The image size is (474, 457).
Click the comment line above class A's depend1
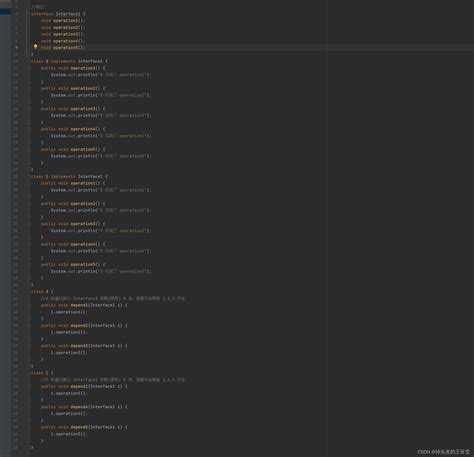[x=113, y=298]
